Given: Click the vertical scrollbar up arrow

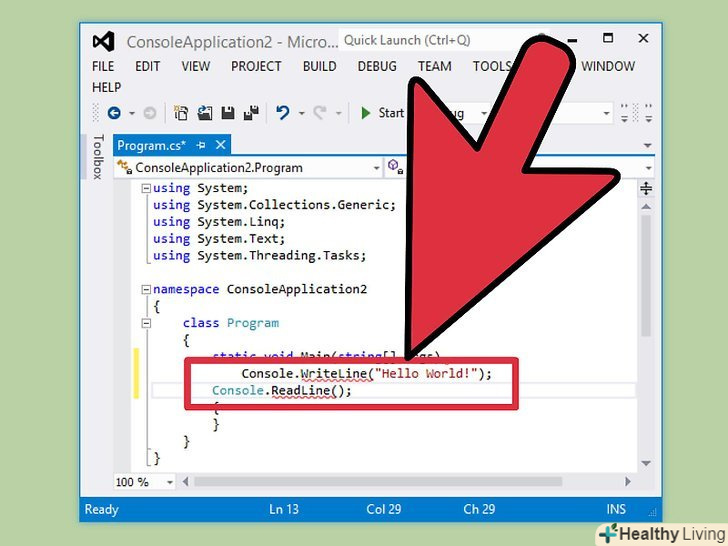Looking at the screenshot, I should coord(646,207).
